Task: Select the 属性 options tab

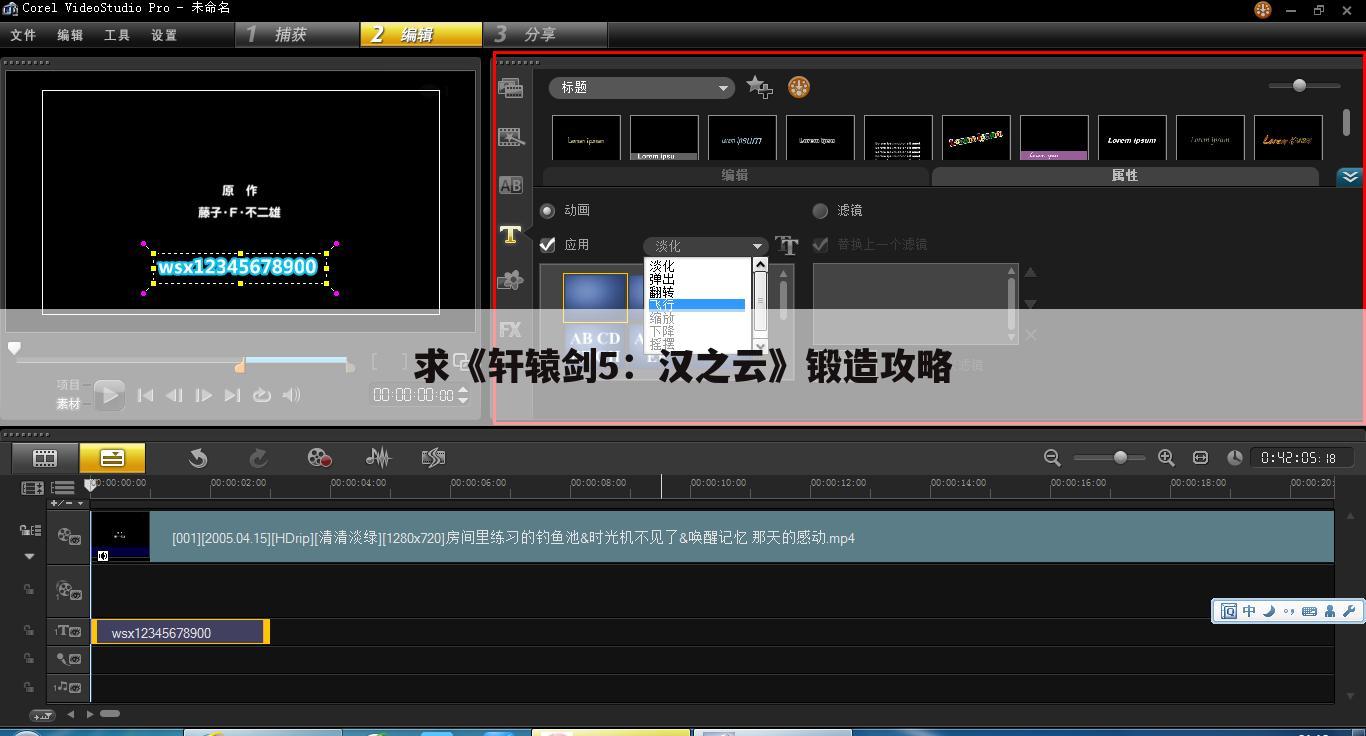Action: tap(1125, 175)
